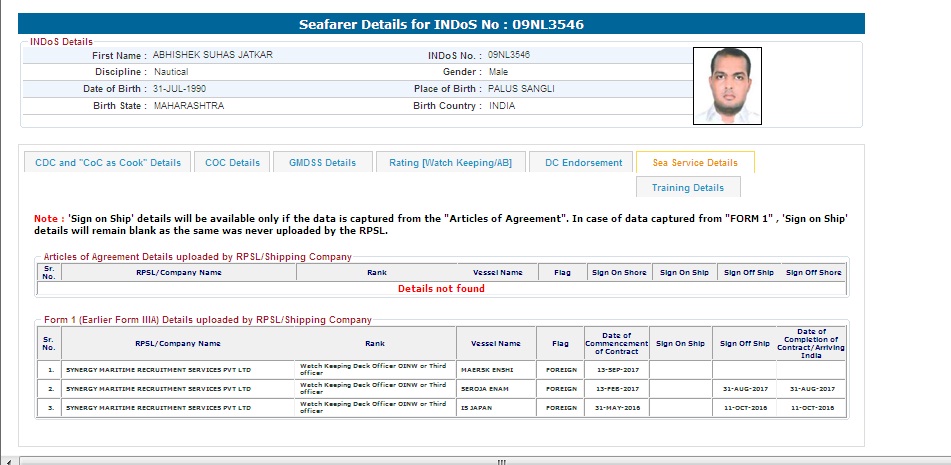This screenshot has height=465, width=951.
Task: Open the Training Details tab
Action: (x=688, y=188)
